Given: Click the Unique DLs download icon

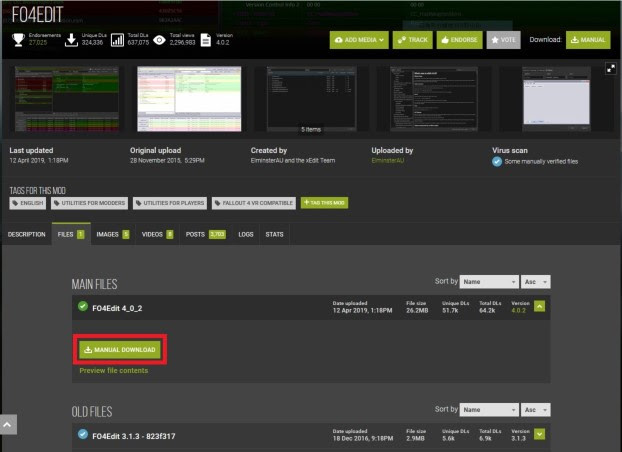Looking at the screenshot, I should click(x=71, y=40).
